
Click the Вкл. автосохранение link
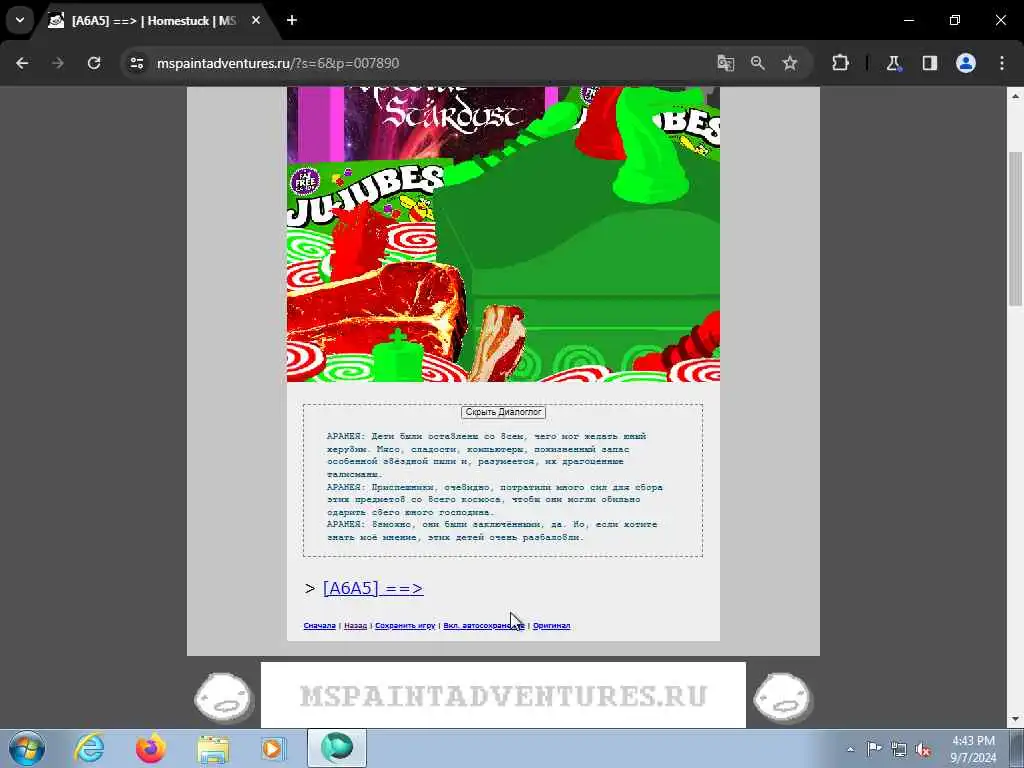click(x=484, y=626)
